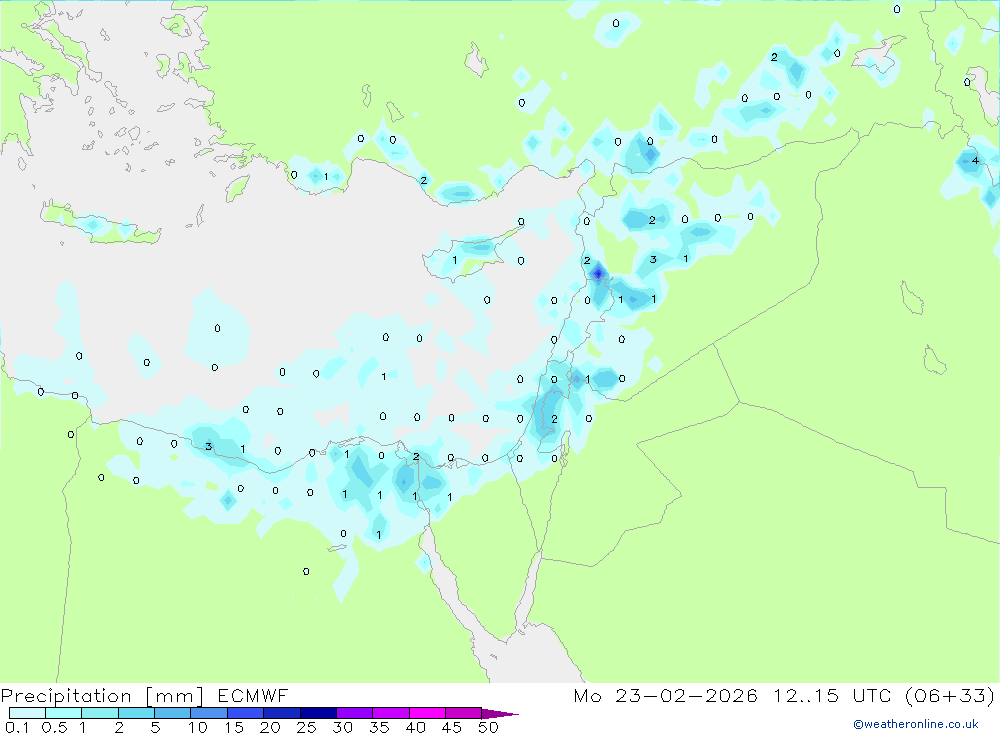This screenshot has height=733, width=1000.
Task: Select the 2–5 mm legend color swatch
Action: pyautogui.click(x=136, y=713)
